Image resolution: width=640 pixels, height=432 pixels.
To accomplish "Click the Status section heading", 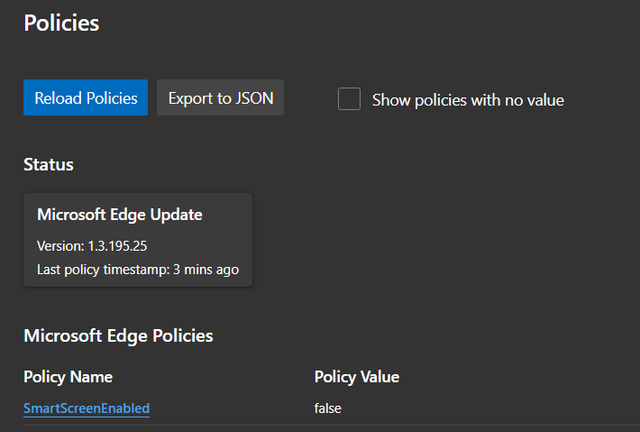I will 49,165.
